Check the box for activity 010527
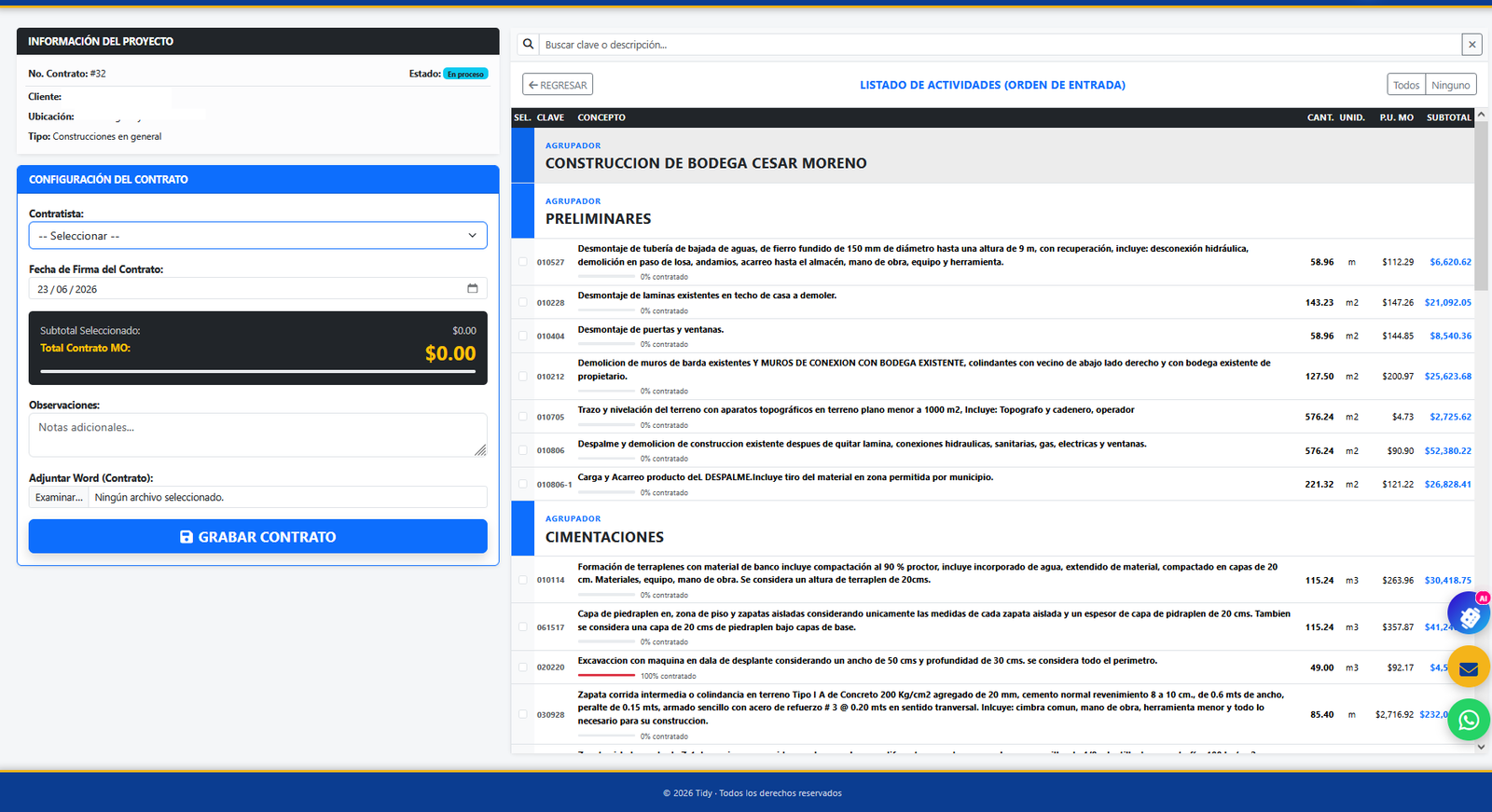 (523, 262)
